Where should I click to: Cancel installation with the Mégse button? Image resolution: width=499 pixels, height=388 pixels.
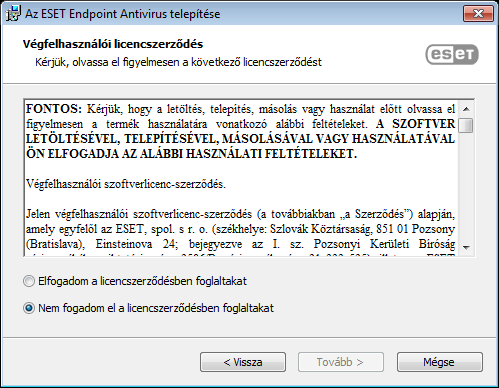pyautogui.click(x=440, y=362)
